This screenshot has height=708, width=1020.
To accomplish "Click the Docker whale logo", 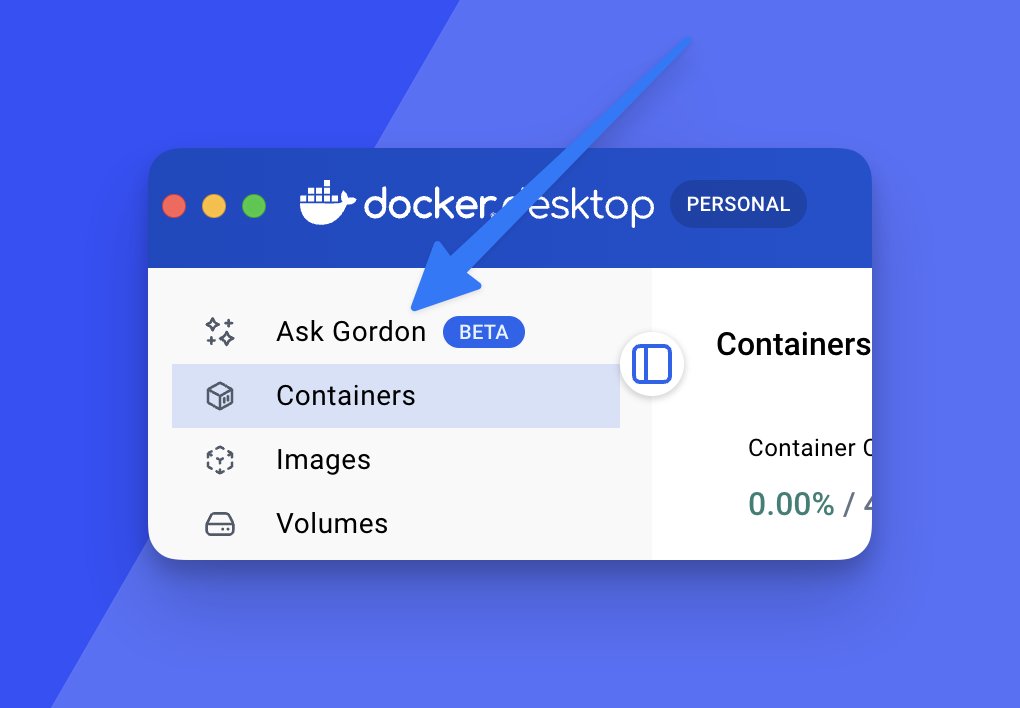I will (327, 202).
